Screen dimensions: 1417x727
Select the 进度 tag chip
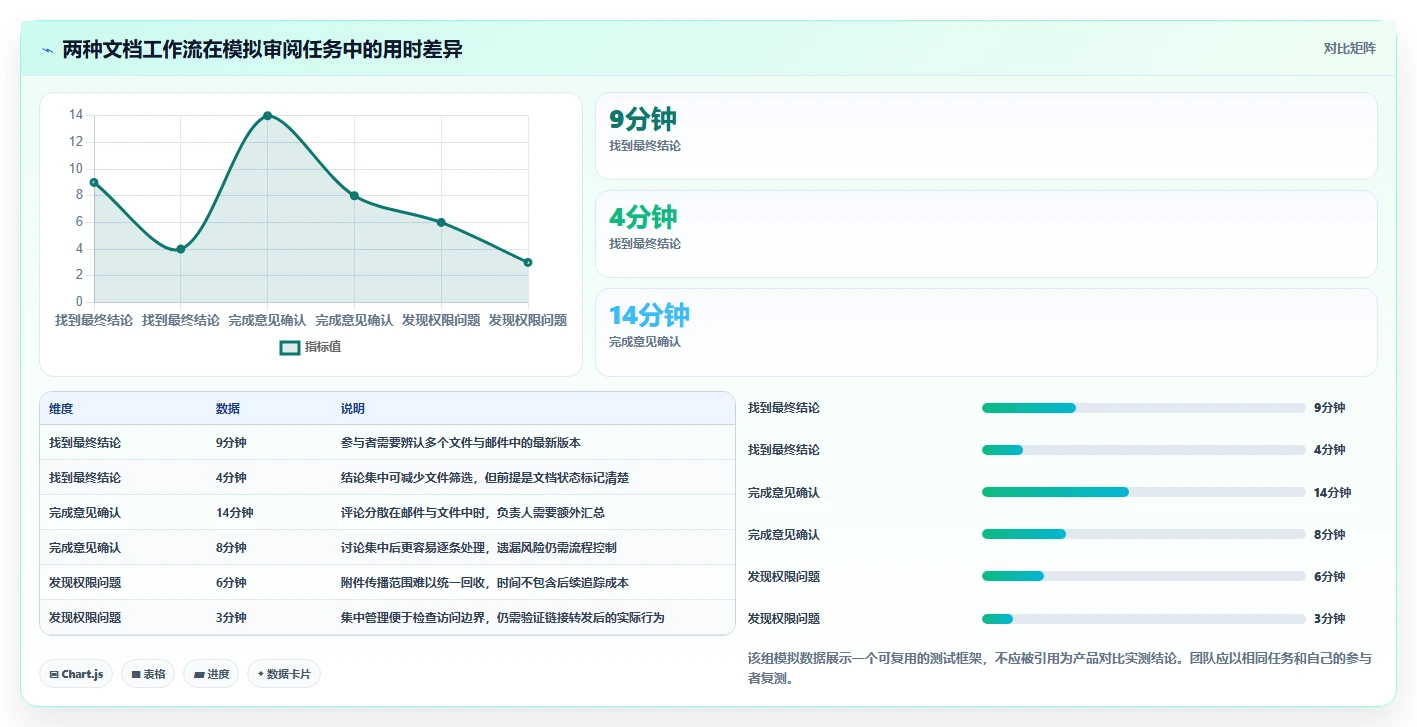[x=211, y=674]
